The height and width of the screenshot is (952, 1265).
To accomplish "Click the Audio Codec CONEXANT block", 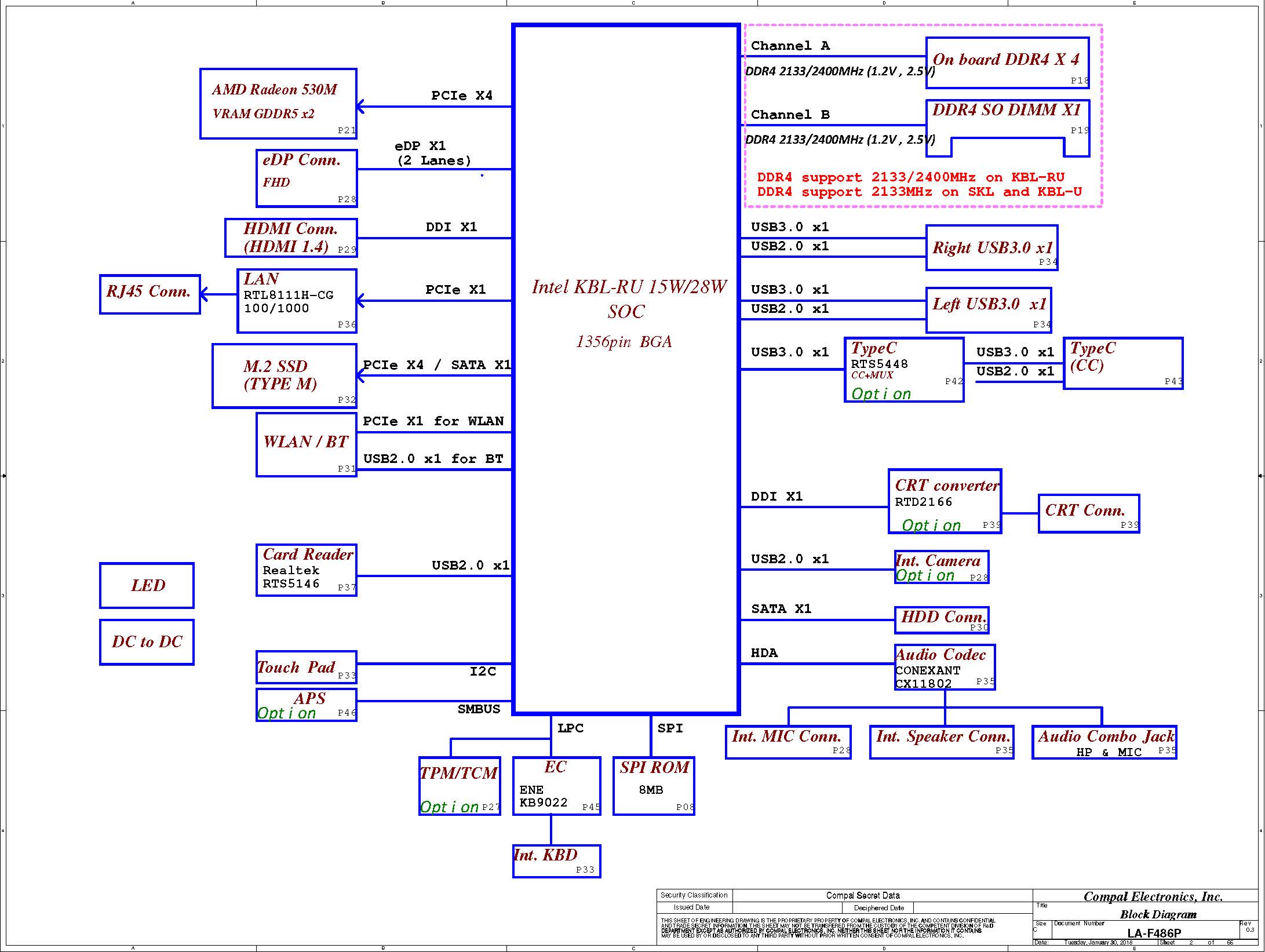I will [945, 668].
